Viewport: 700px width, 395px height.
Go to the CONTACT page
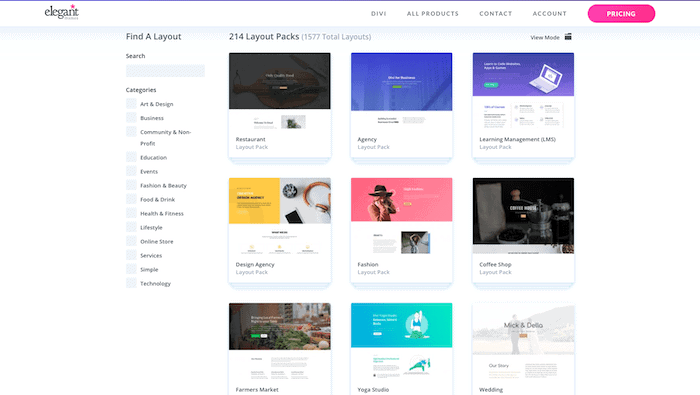tap(496, 13)
